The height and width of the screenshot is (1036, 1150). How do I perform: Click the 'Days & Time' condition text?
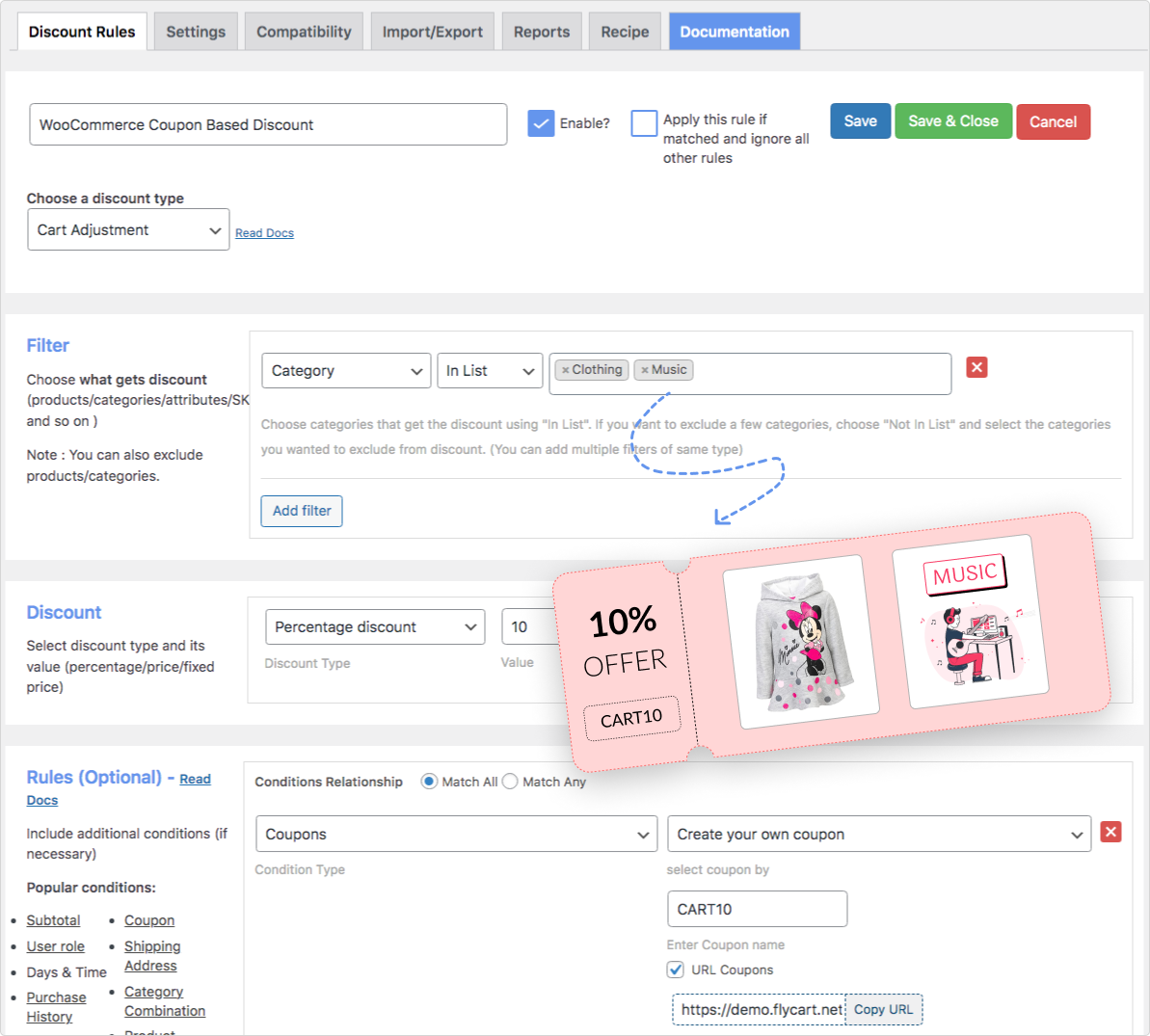[x=67, y=972]
